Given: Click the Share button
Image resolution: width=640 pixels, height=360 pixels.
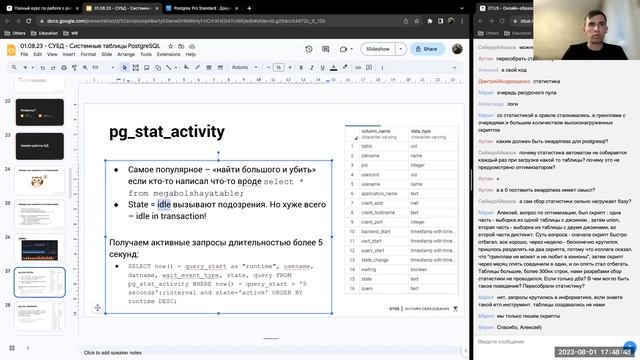Looking at the screenshot, I should coord(427,49).
